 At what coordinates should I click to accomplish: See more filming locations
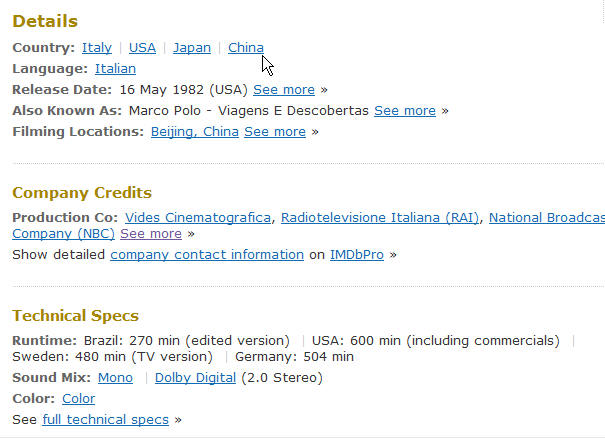pyautogui.click(x=275, y=132)
